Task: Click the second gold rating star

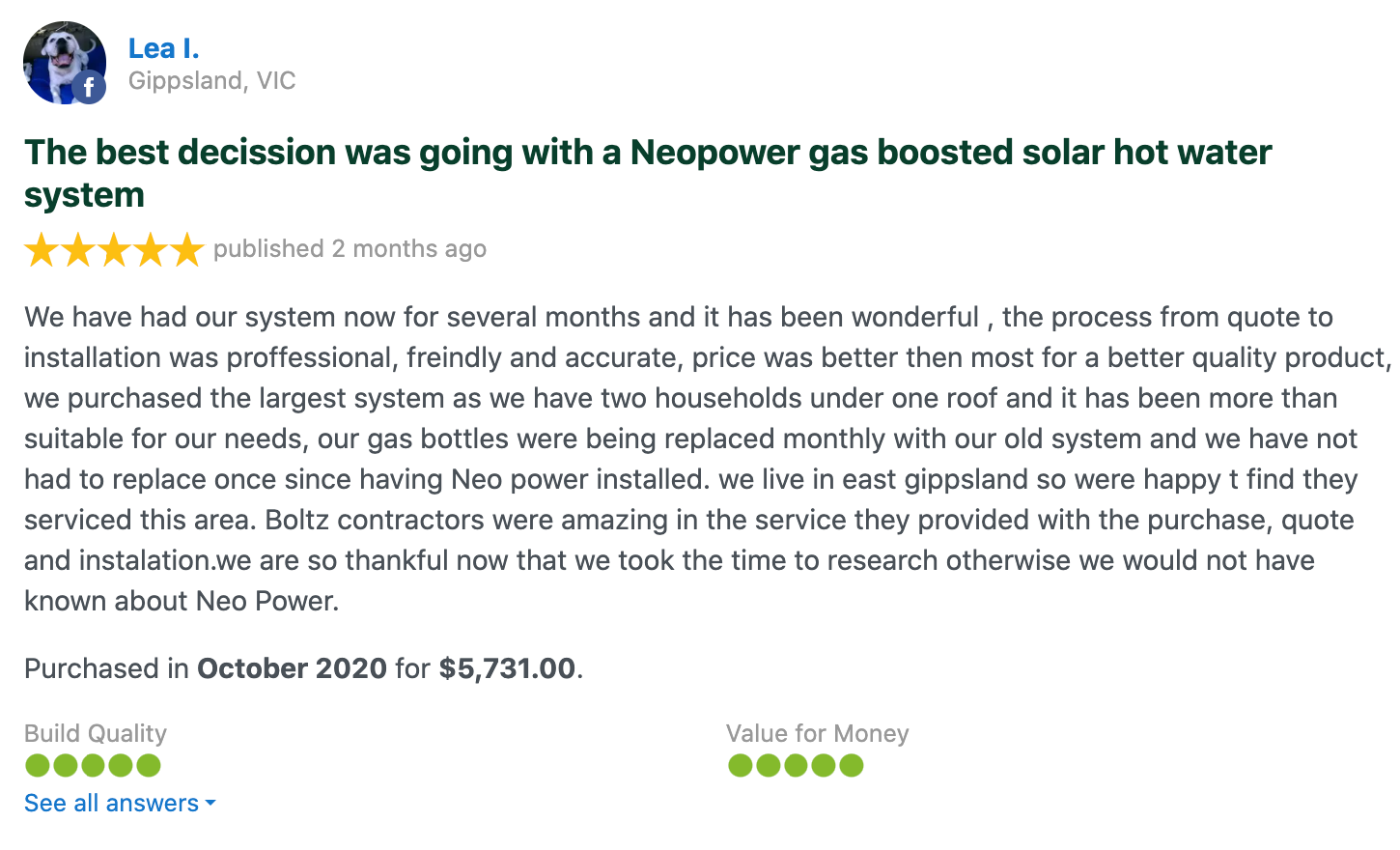Action: click(x=78, y=249)
